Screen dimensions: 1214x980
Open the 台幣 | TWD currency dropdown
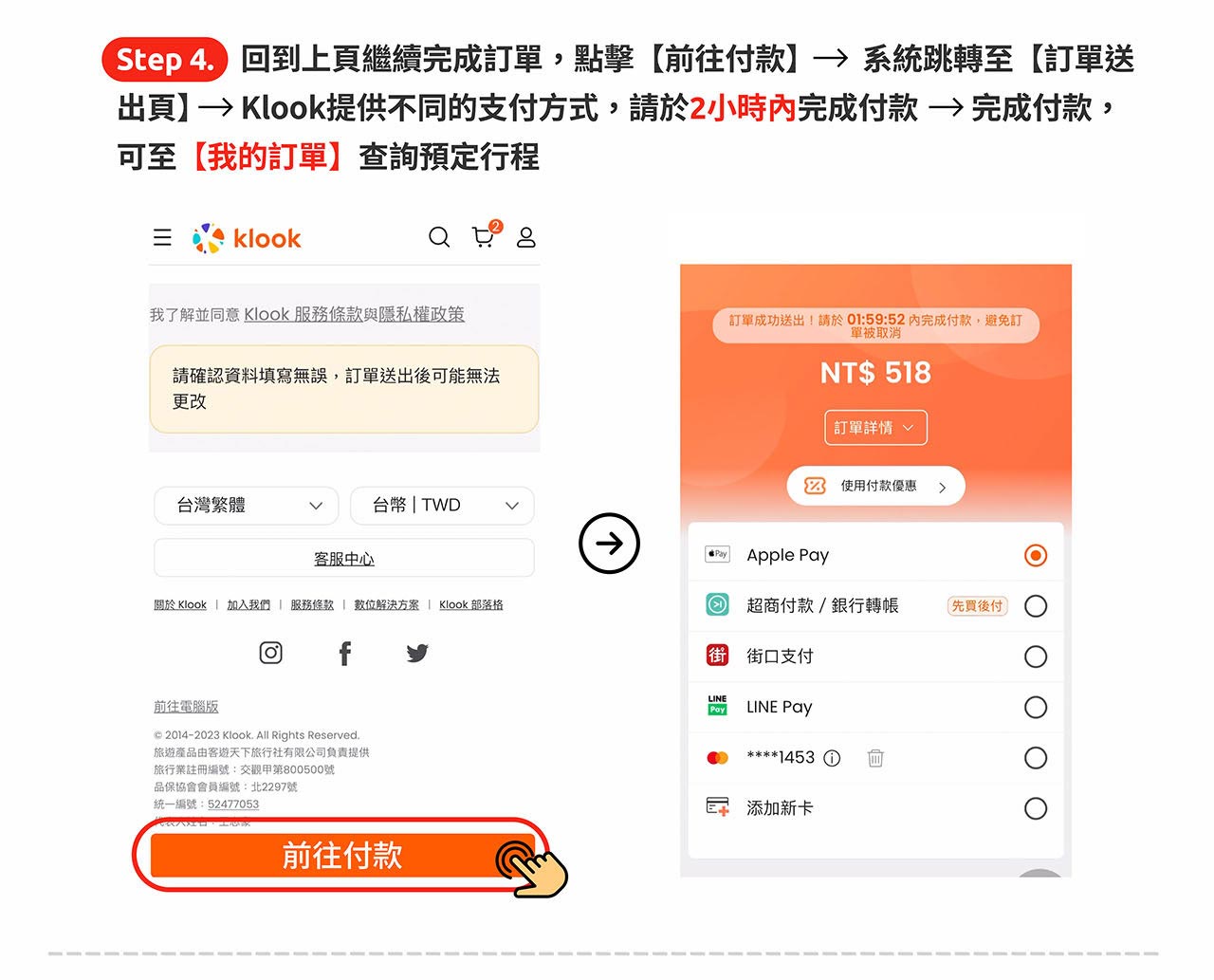(442, 506)
